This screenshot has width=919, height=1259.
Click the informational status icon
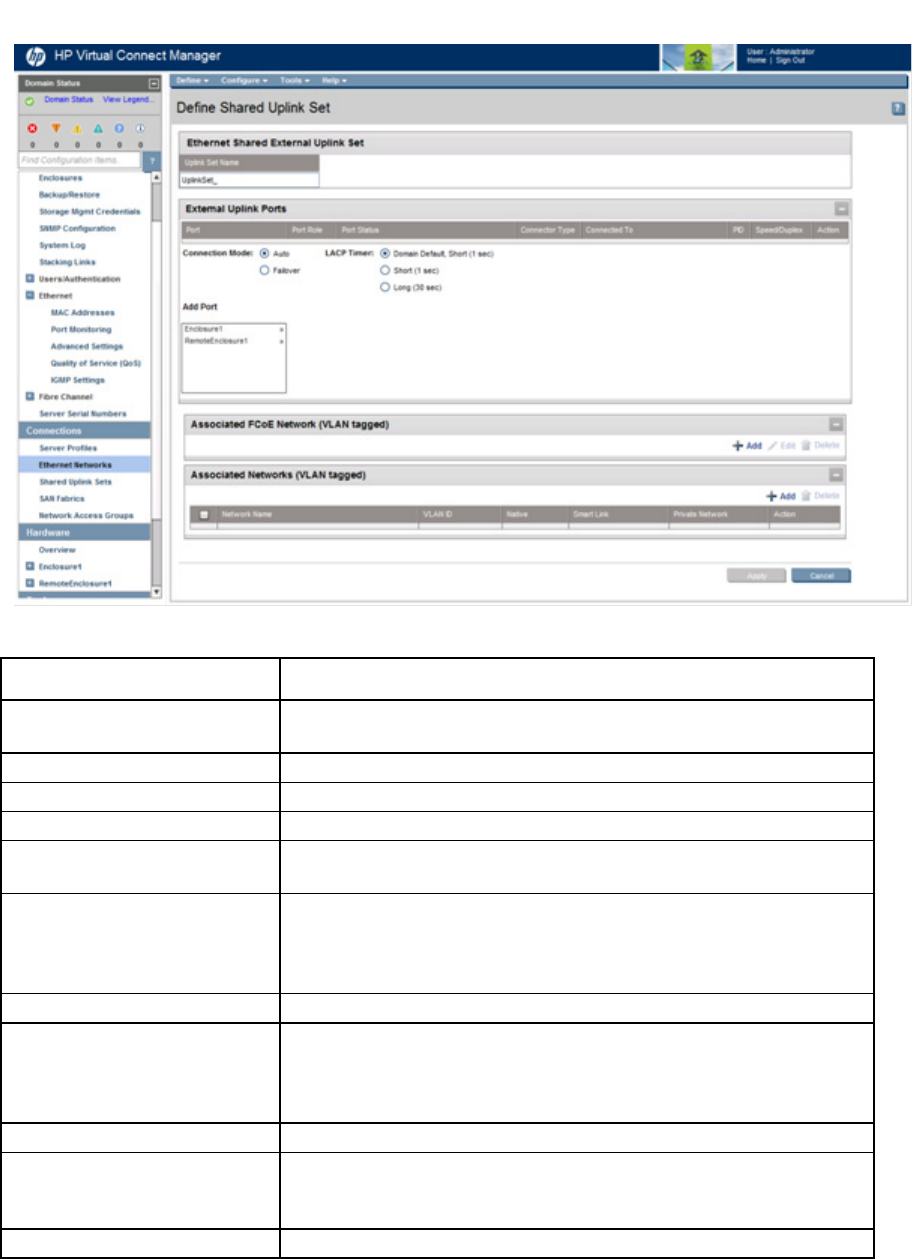click(141, 129)
